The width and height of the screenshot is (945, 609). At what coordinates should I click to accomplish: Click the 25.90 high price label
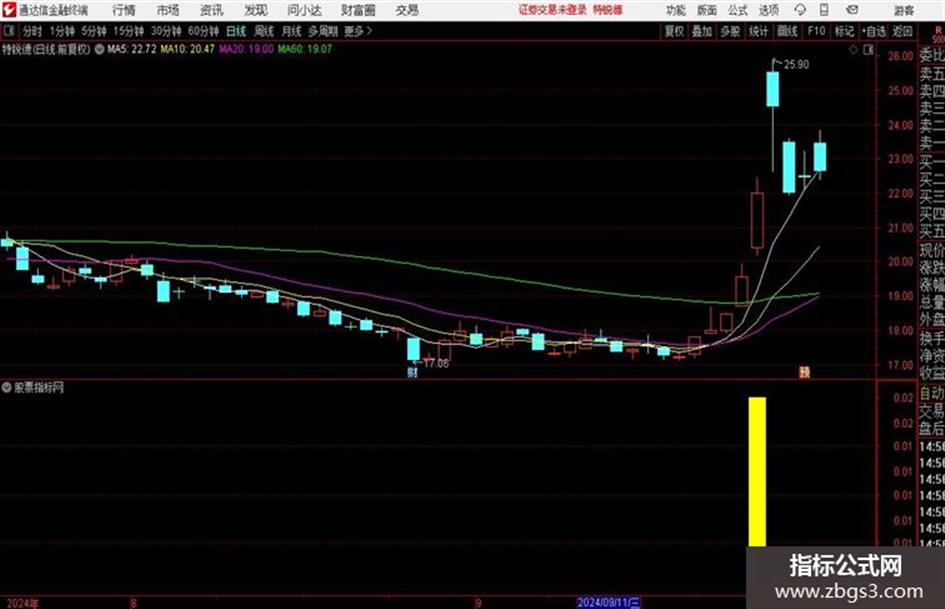pos(796,65)
